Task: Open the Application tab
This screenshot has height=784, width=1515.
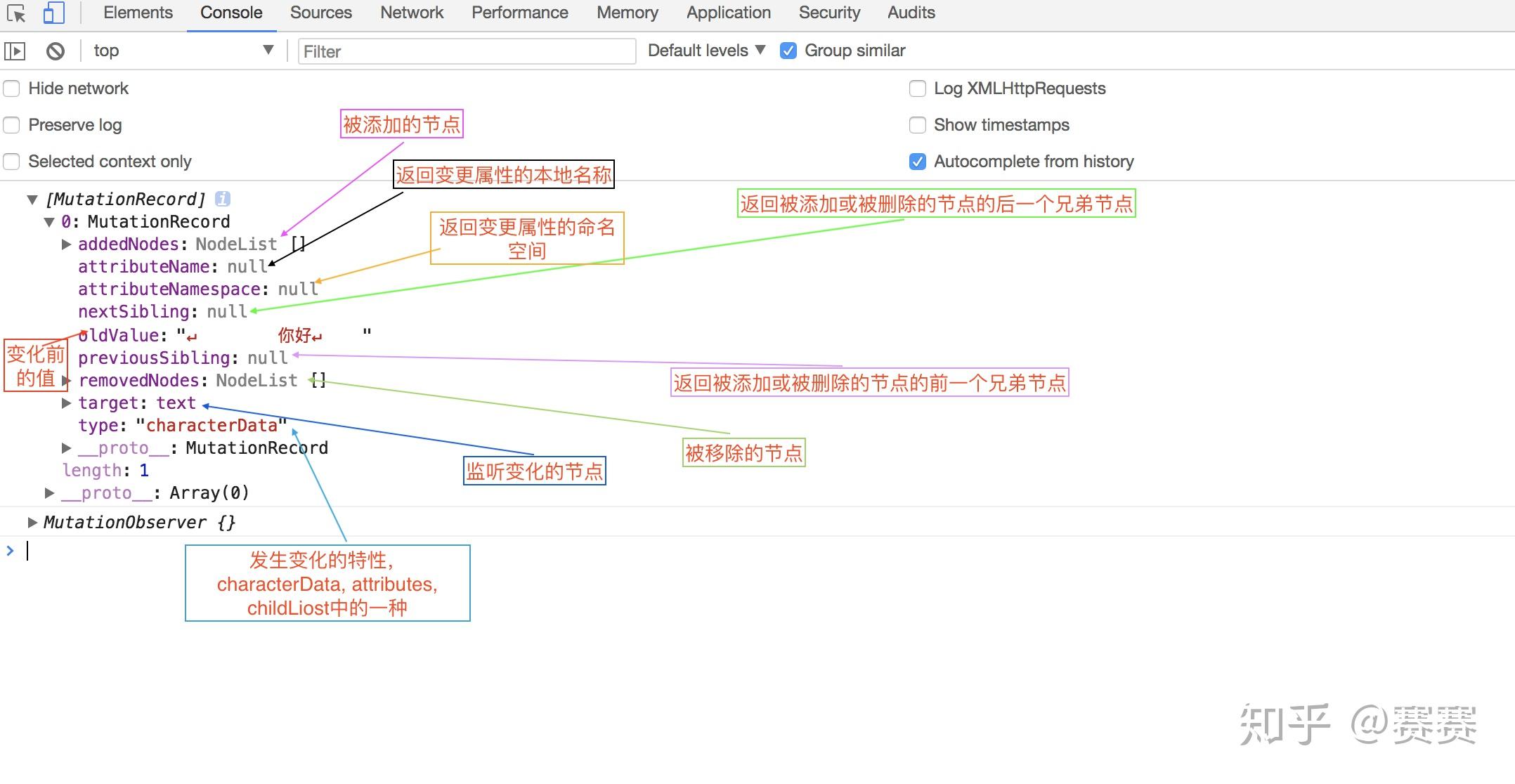Action: [728, 13]
